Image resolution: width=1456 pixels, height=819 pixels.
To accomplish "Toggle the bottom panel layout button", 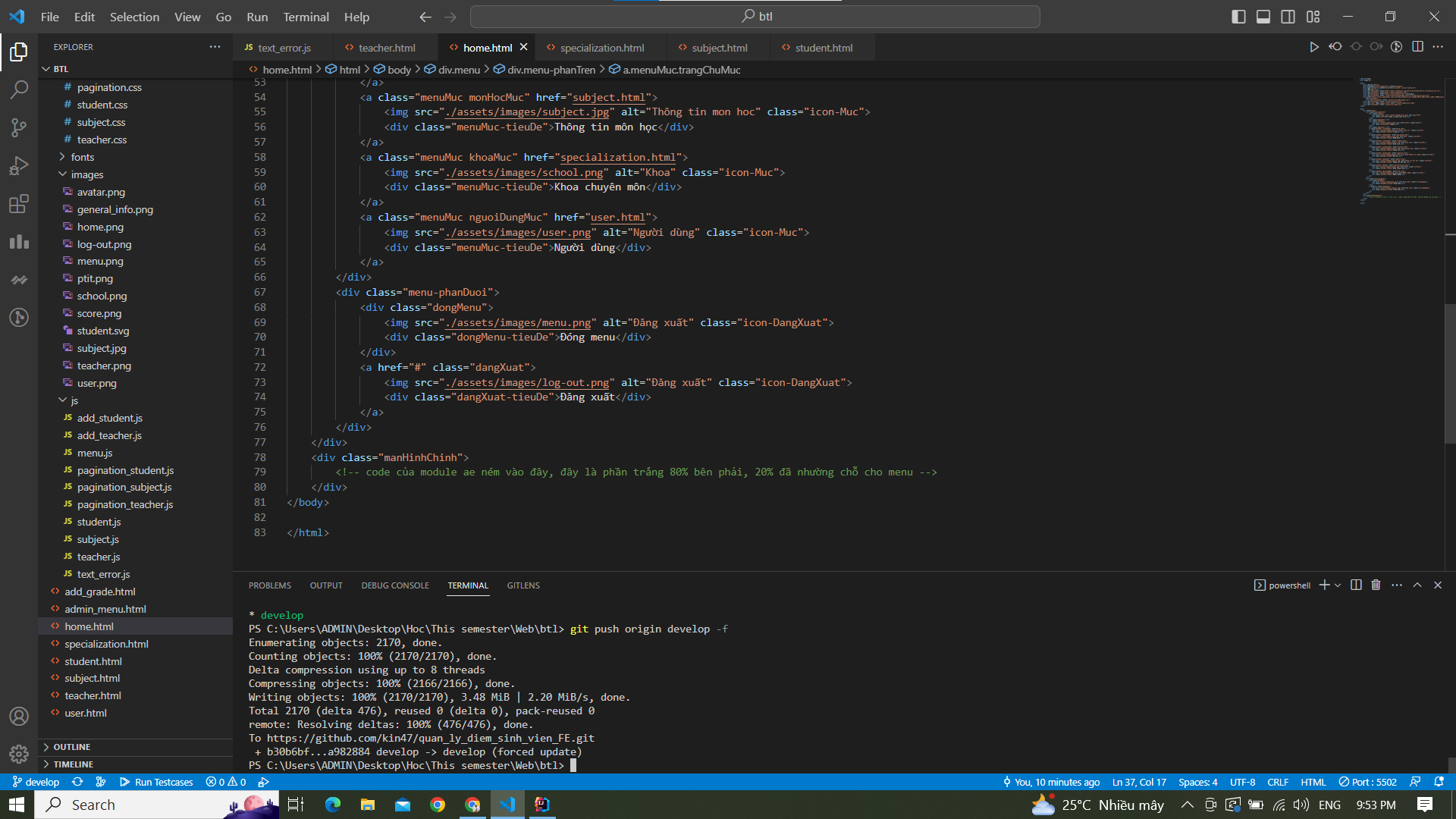I will (x=1263, y=17).
